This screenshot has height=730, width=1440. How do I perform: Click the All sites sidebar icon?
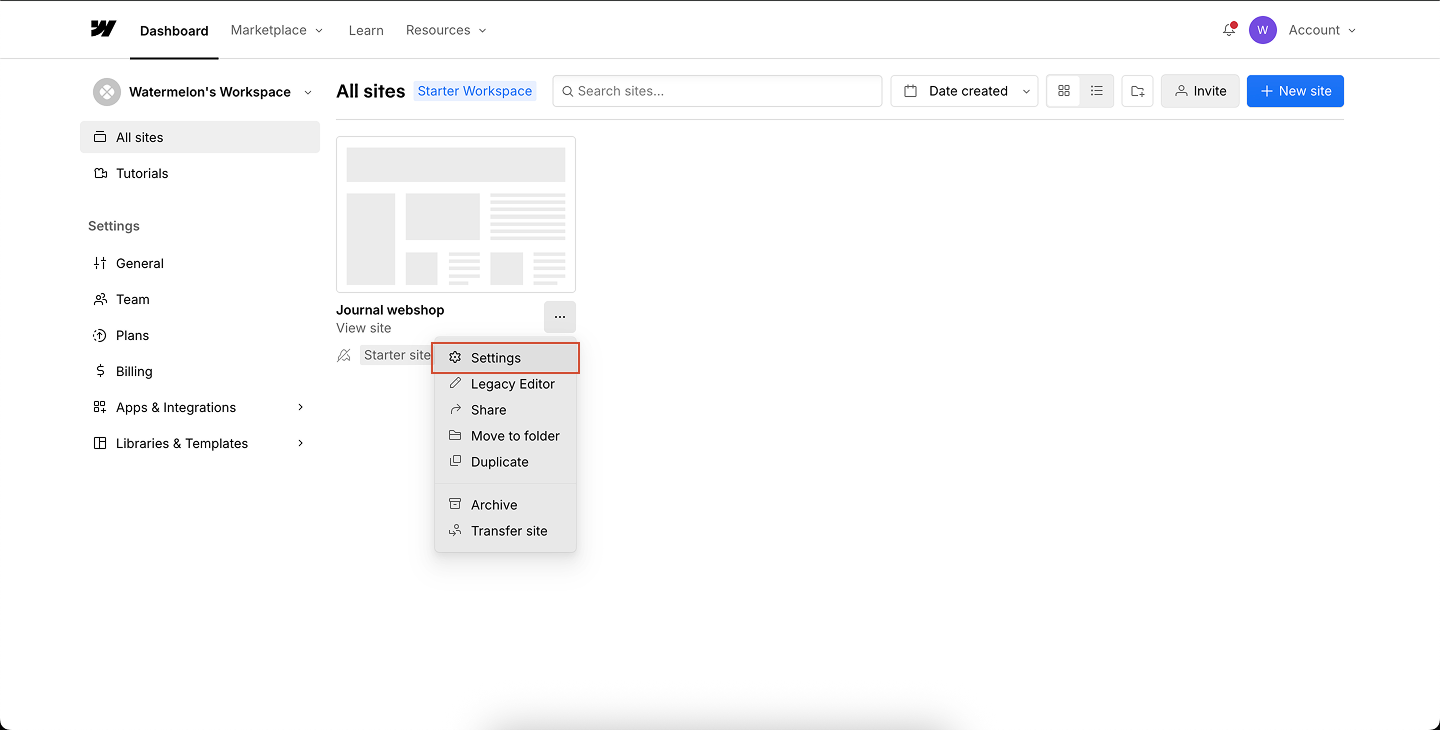point(100,137)
